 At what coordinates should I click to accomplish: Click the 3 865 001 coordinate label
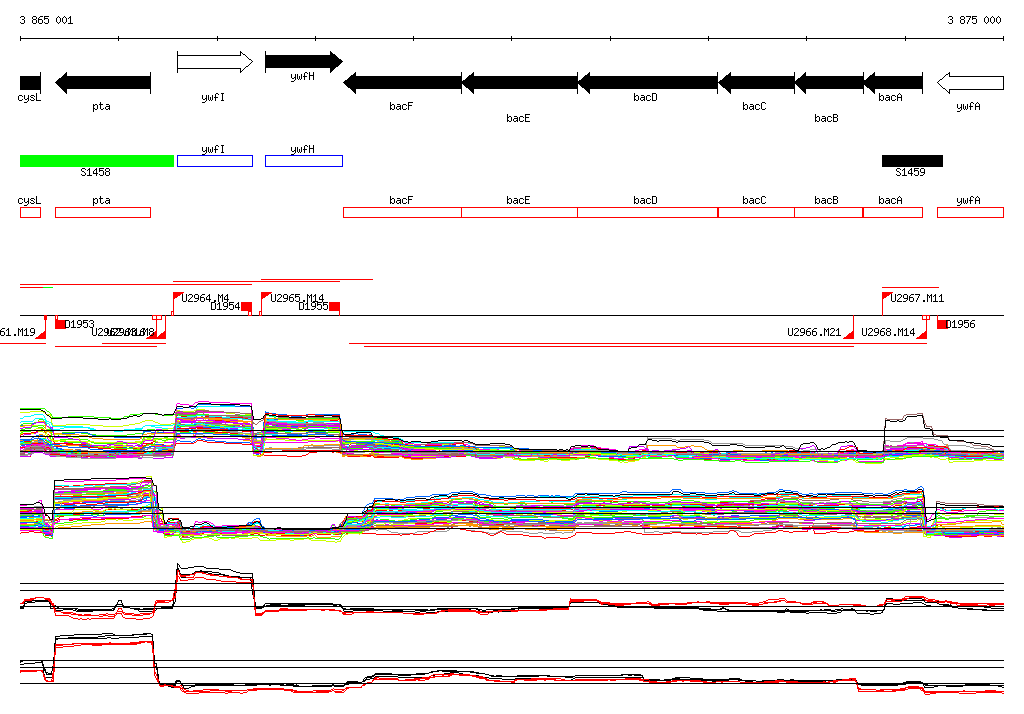point(46,20)
